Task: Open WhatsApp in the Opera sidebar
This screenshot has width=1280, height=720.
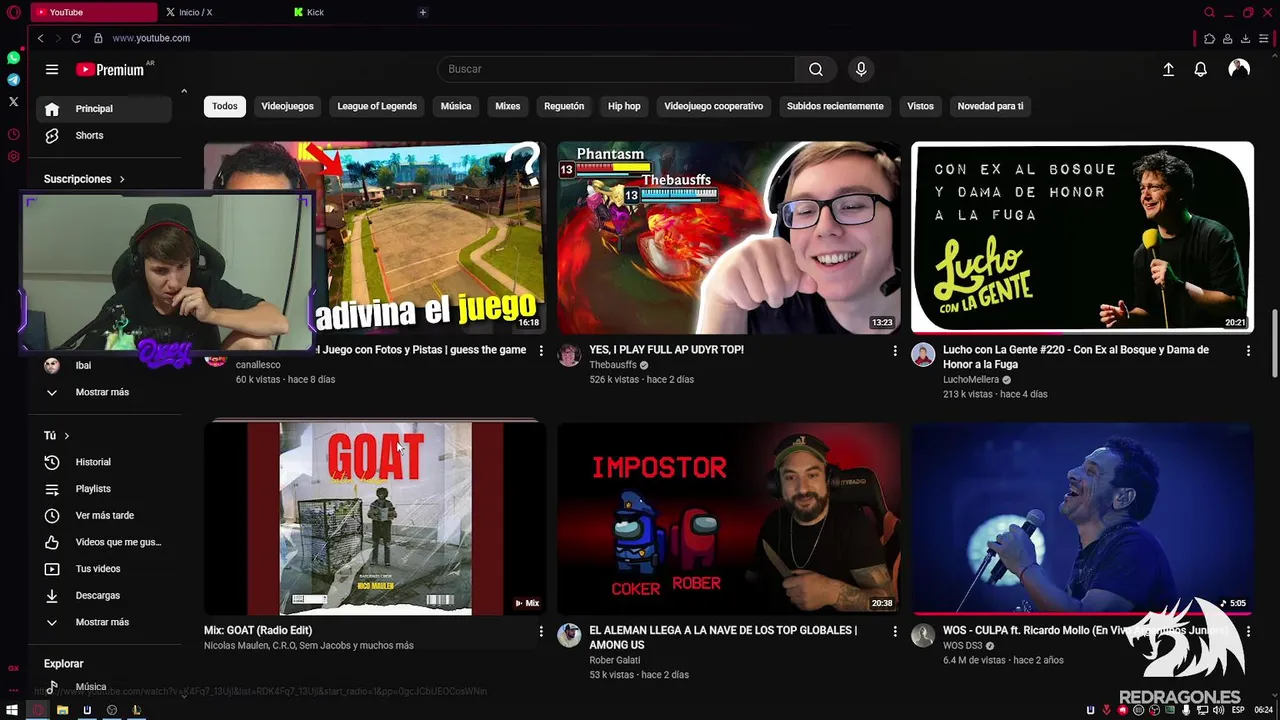Action: coord(14,58)
